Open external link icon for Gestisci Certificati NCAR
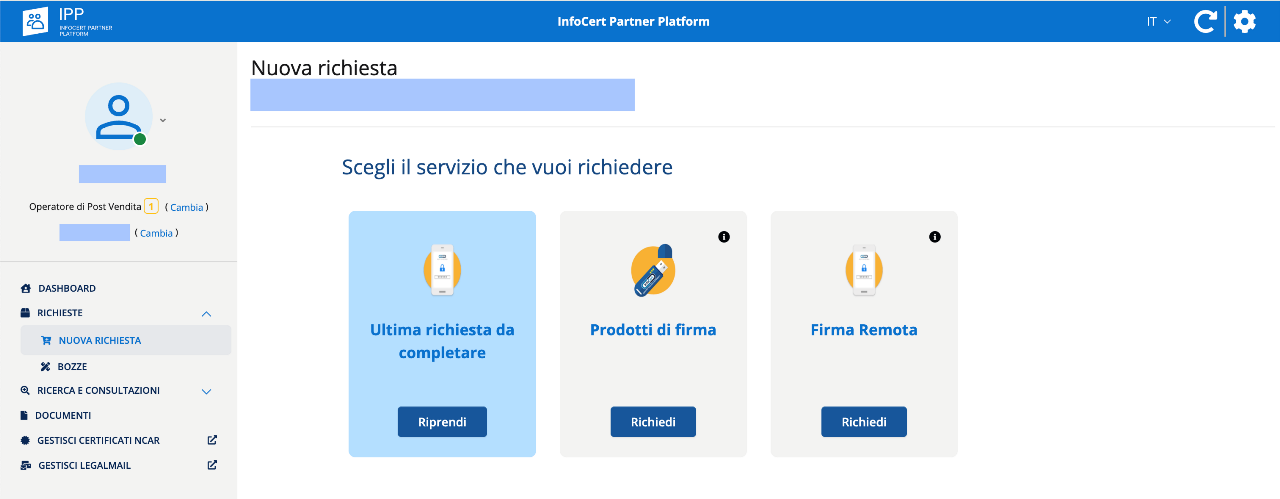This screenshot has width=1280, height=499. [x=212, y=440]
